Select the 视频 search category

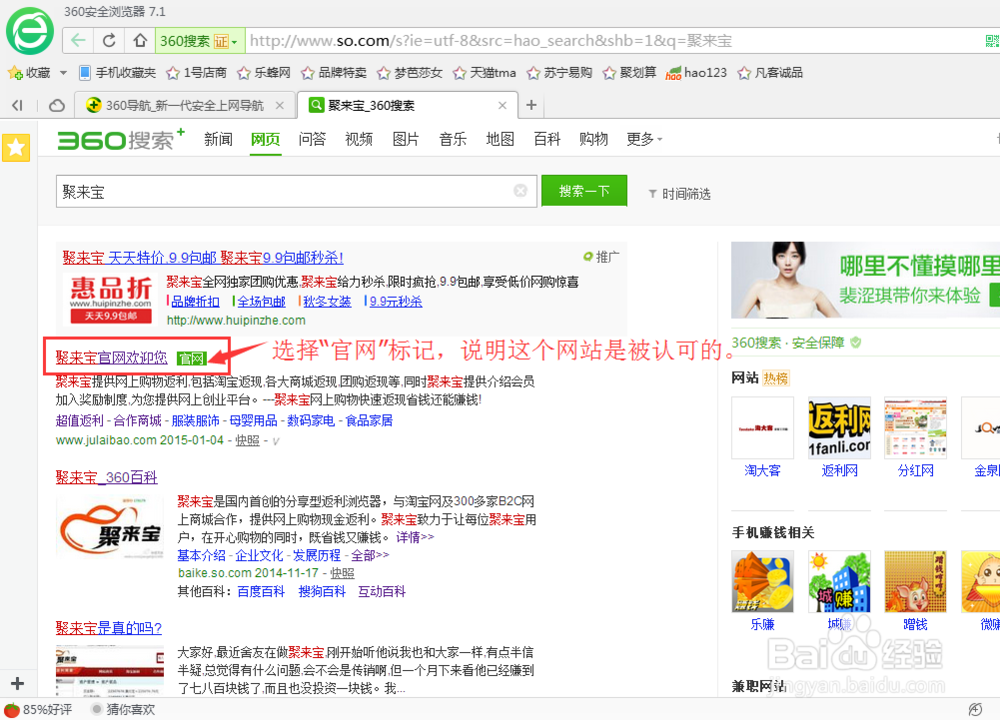click(358, 140)
